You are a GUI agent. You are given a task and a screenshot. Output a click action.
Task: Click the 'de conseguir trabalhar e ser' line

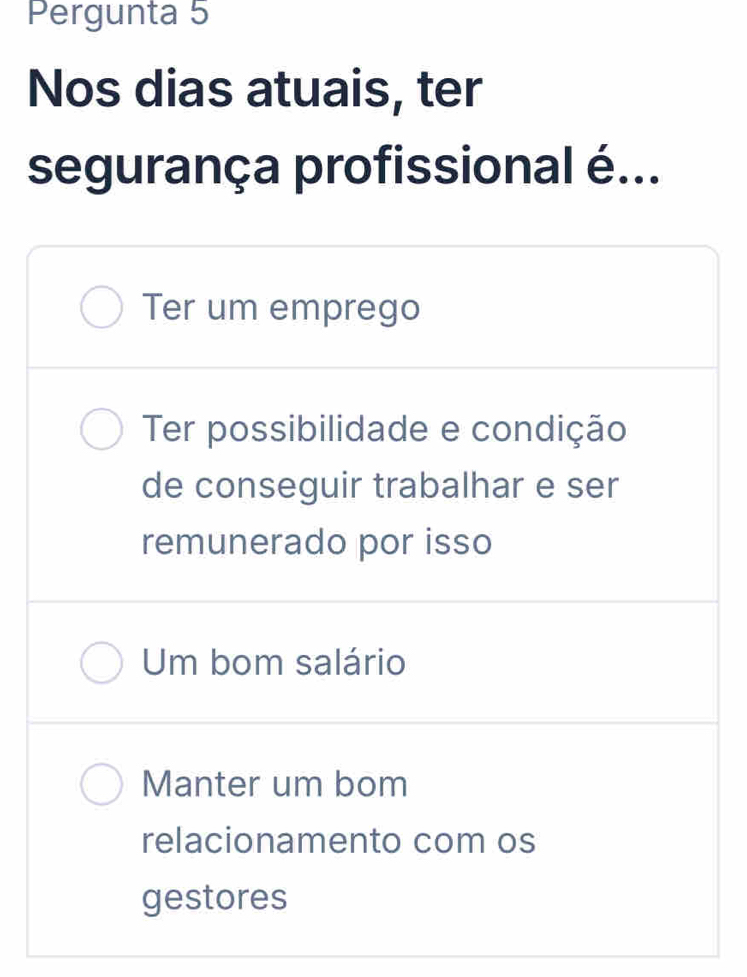(x=381, y=486)
